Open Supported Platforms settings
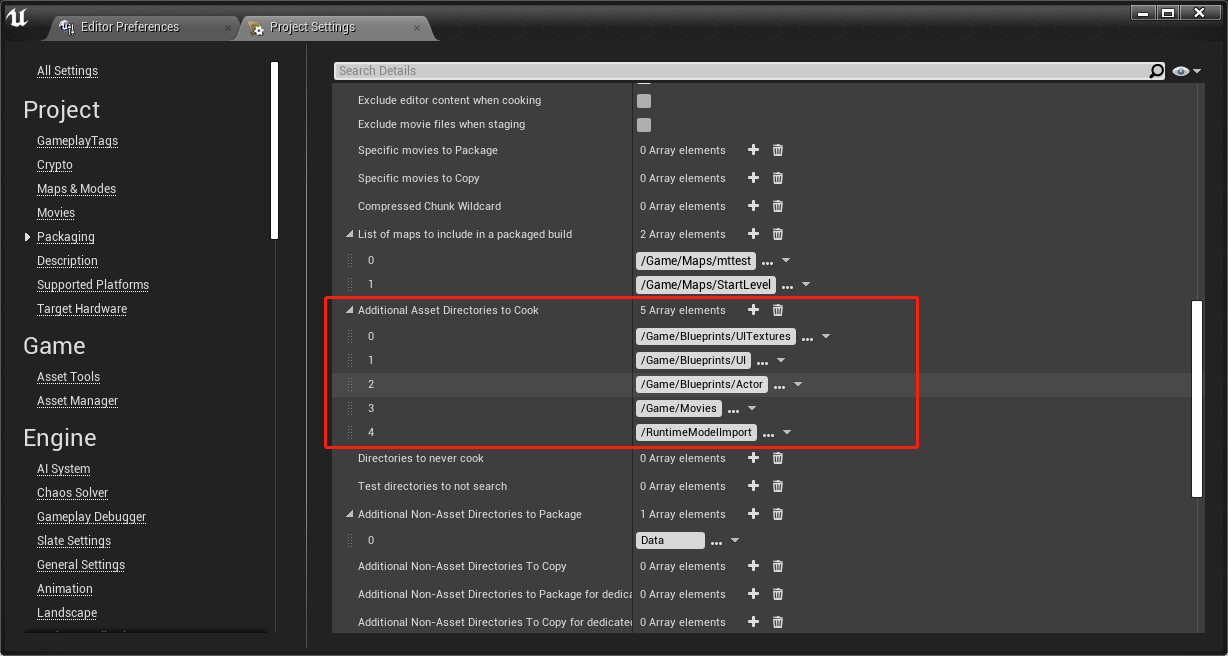The height and width of the screenshot is (656, 1228). click(93, 285)
